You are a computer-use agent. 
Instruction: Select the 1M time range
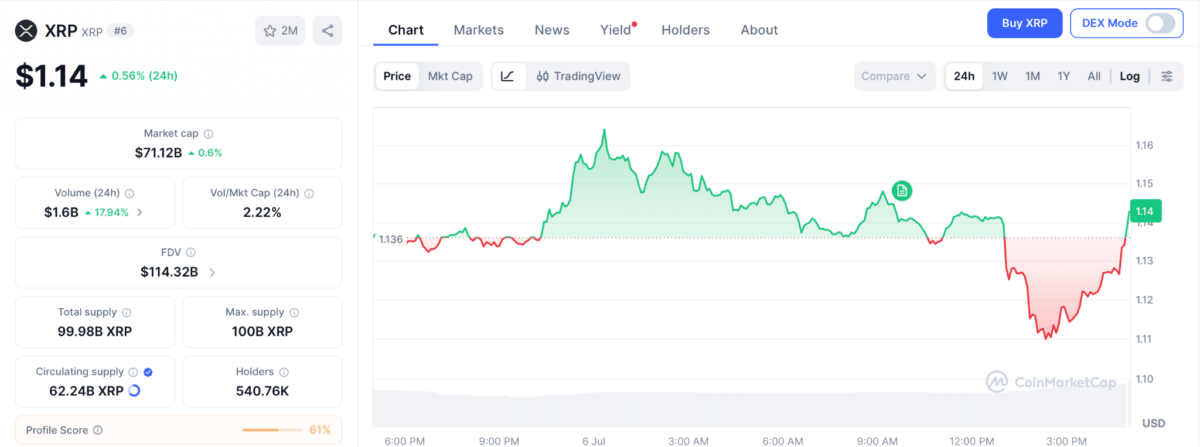pos(1033,76)
